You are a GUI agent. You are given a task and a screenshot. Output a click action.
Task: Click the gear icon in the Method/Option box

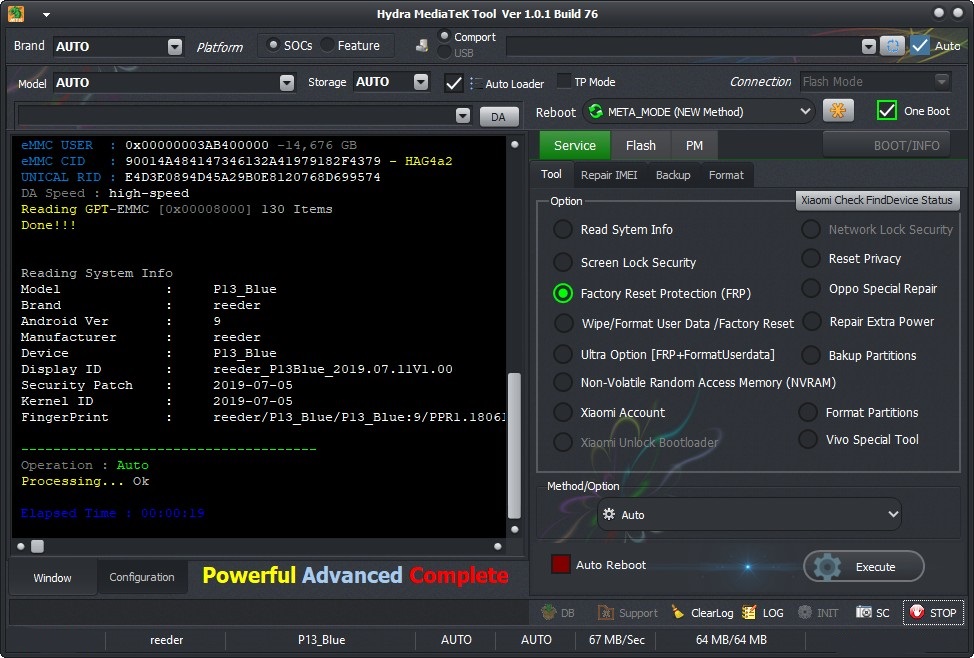pos(609,514)
